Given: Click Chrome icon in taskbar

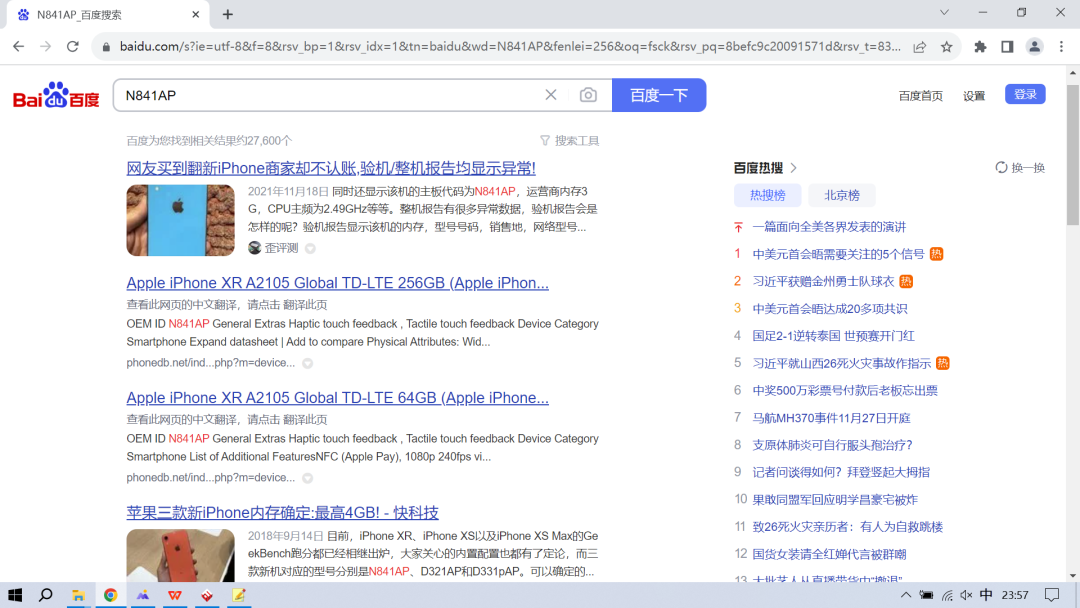Looking at the screenshot, I should click(110, 595).
